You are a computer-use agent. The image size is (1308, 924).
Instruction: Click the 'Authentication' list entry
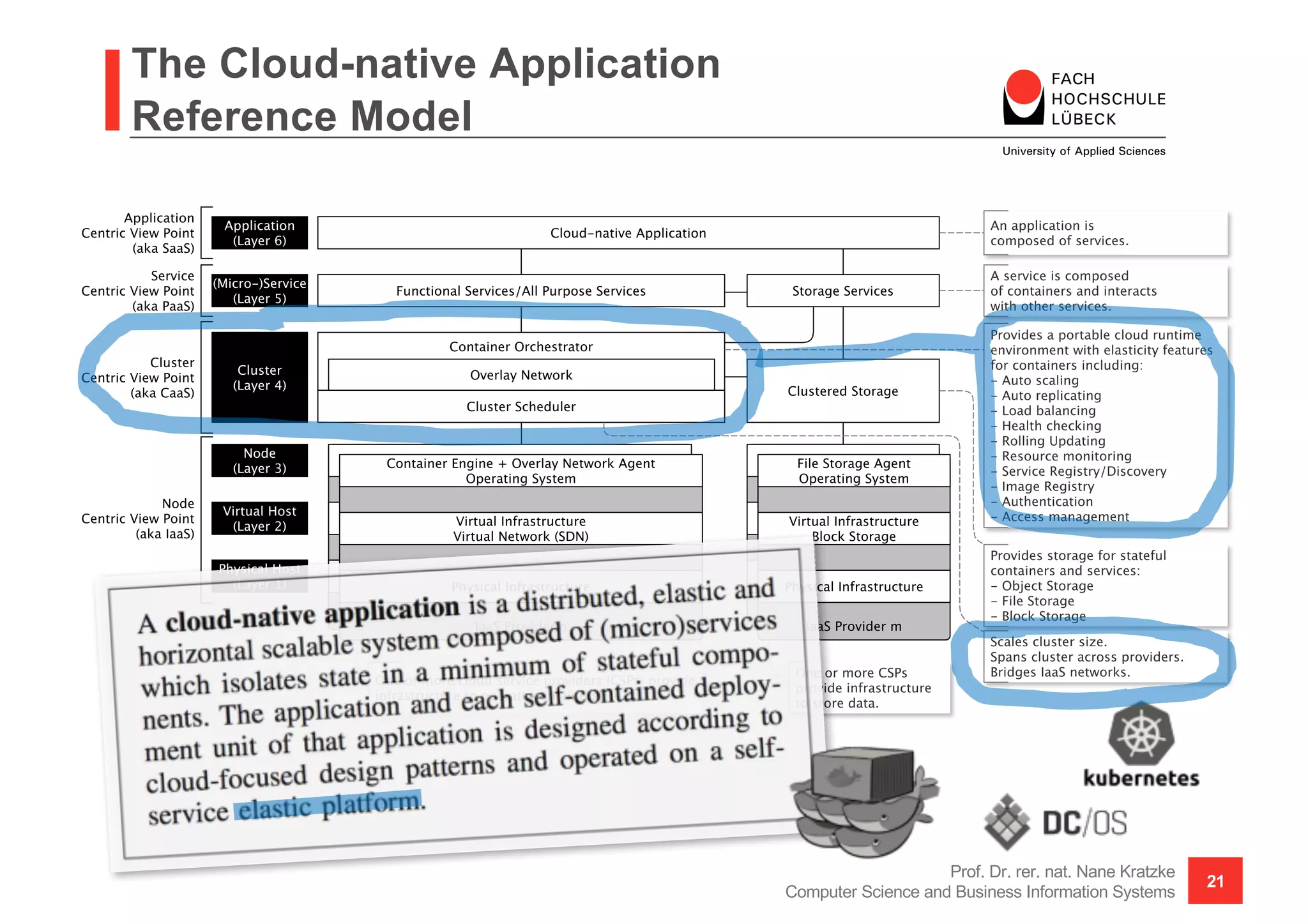(x=1042, y=502)
